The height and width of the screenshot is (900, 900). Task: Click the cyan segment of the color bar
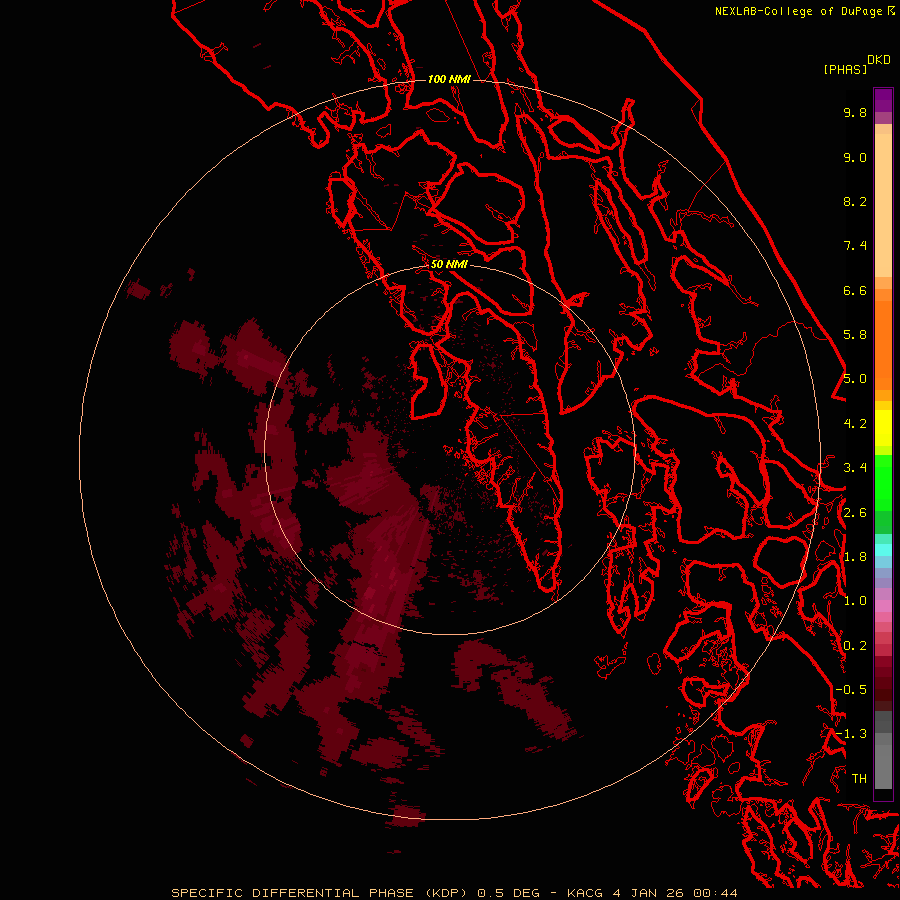[883, 549]
